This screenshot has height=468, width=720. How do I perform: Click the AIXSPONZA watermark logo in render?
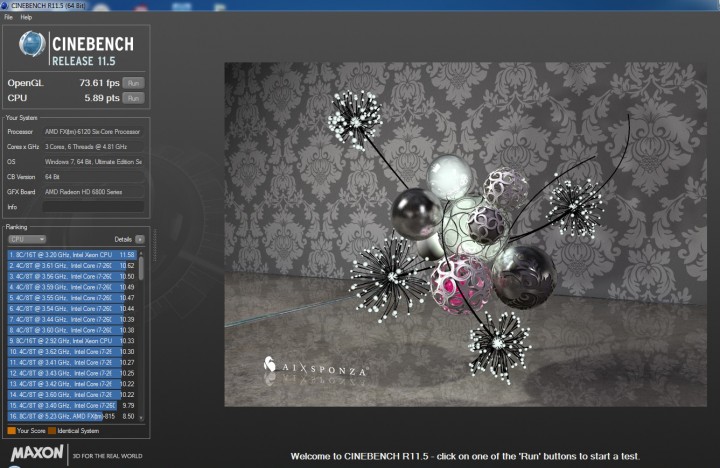tap(315, 368)
